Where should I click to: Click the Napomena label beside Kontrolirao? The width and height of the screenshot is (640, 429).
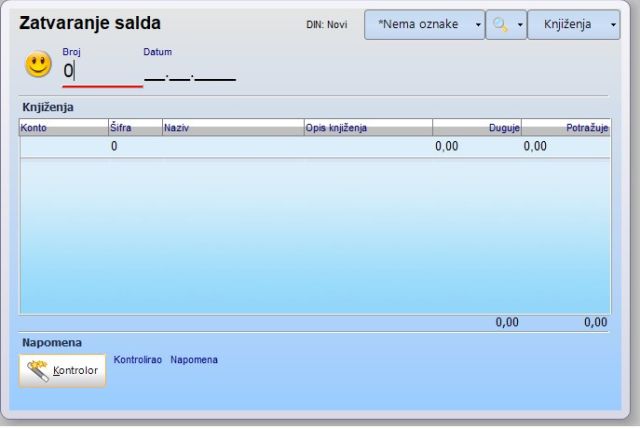tap(194, 360)
